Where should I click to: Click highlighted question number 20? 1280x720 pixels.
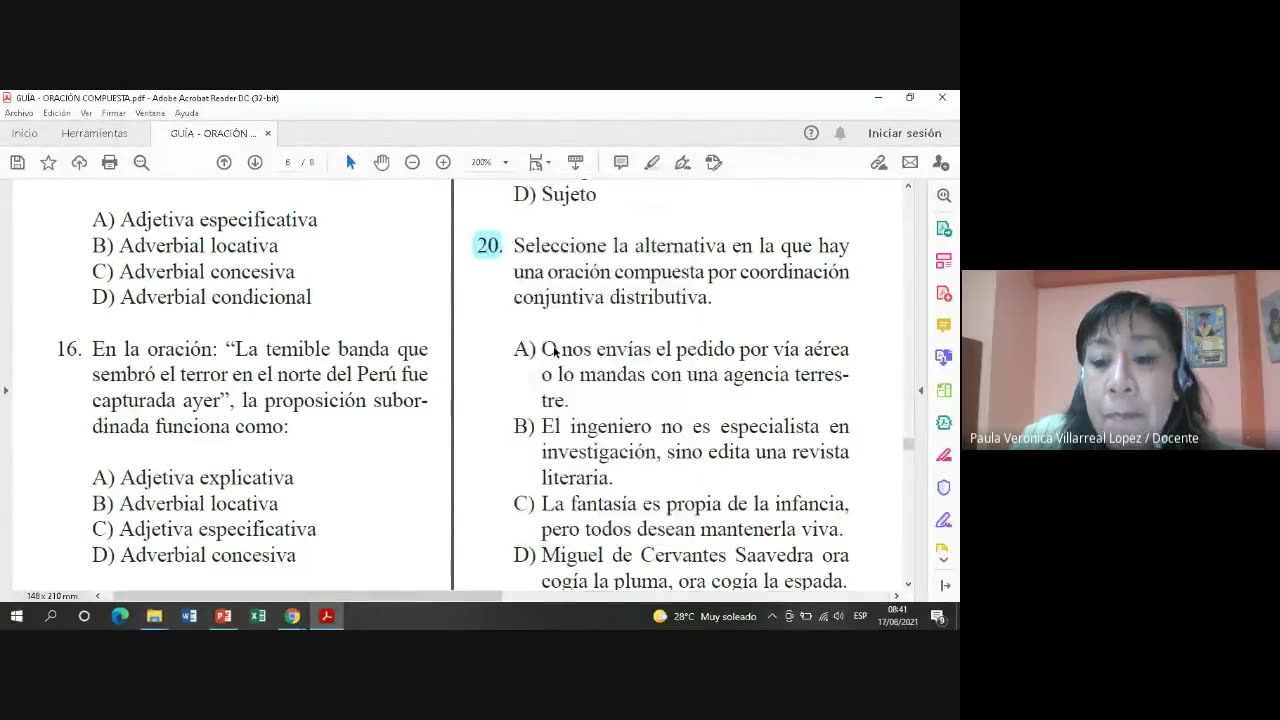(489, 245)
